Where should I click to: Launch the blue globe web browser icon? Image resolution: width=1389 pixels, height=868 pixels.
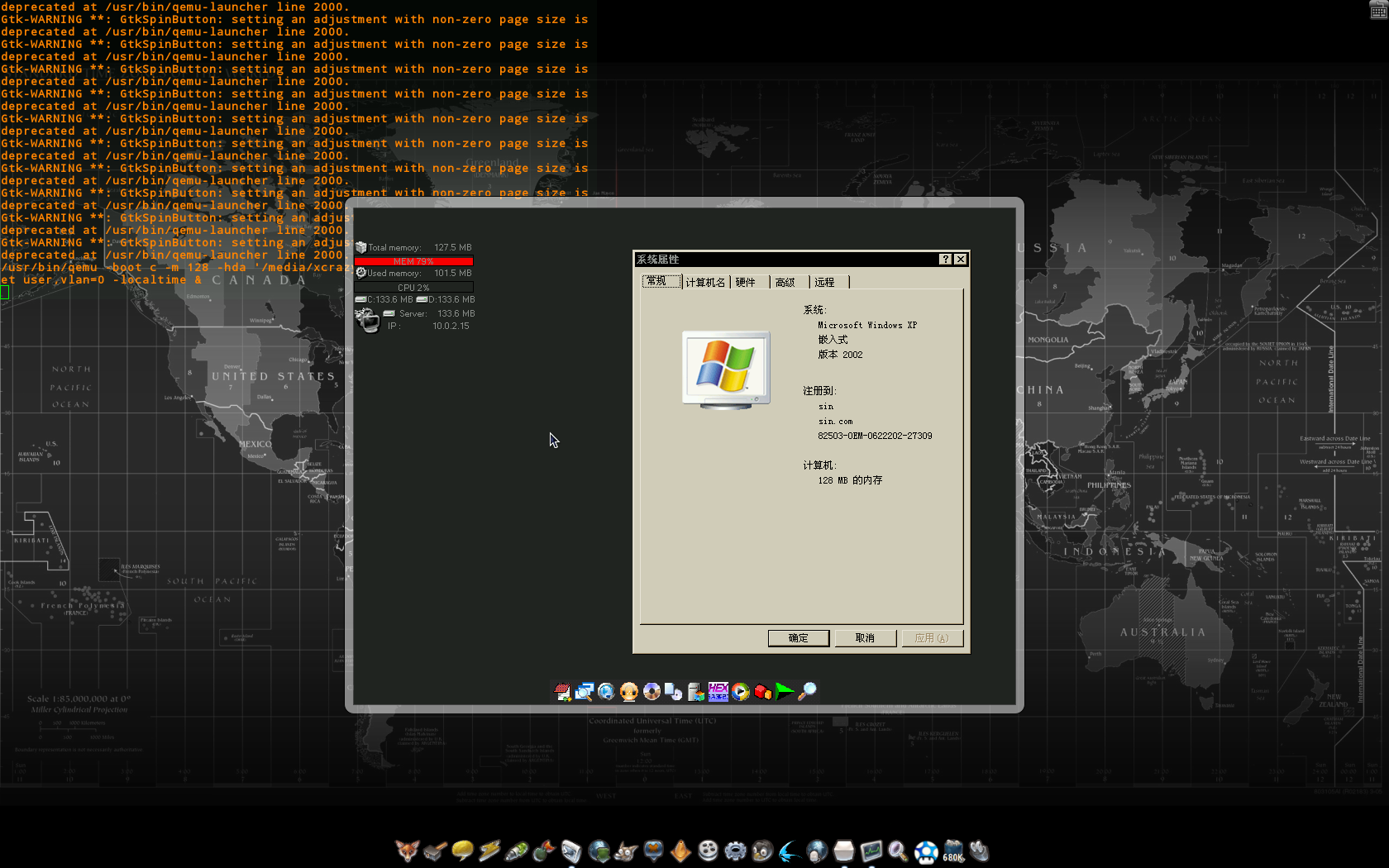tap(607, 692)
